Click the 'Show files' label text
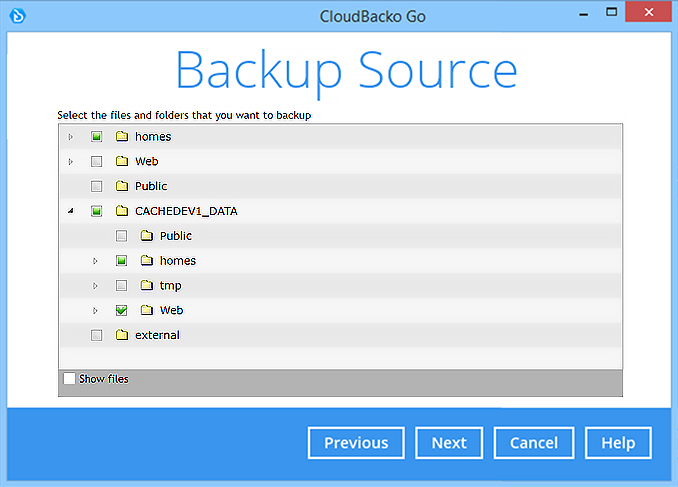678x487 pixels. (x=104, y=379)
